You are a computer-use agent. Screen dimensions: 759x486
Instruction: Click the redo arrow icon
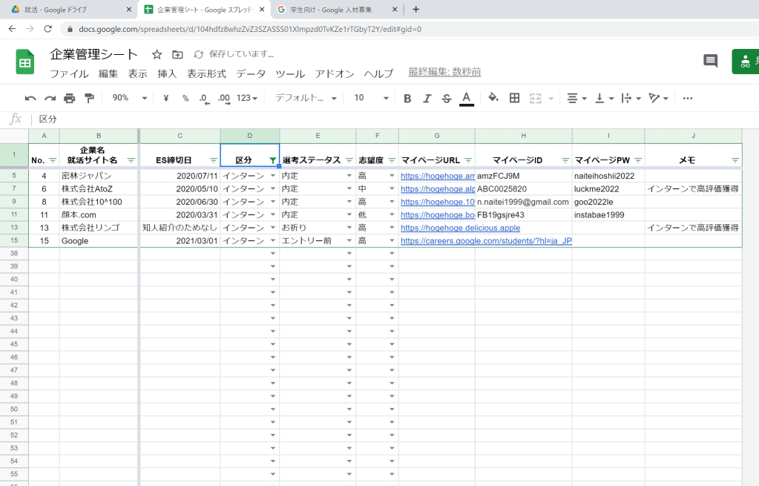point(50,98)
